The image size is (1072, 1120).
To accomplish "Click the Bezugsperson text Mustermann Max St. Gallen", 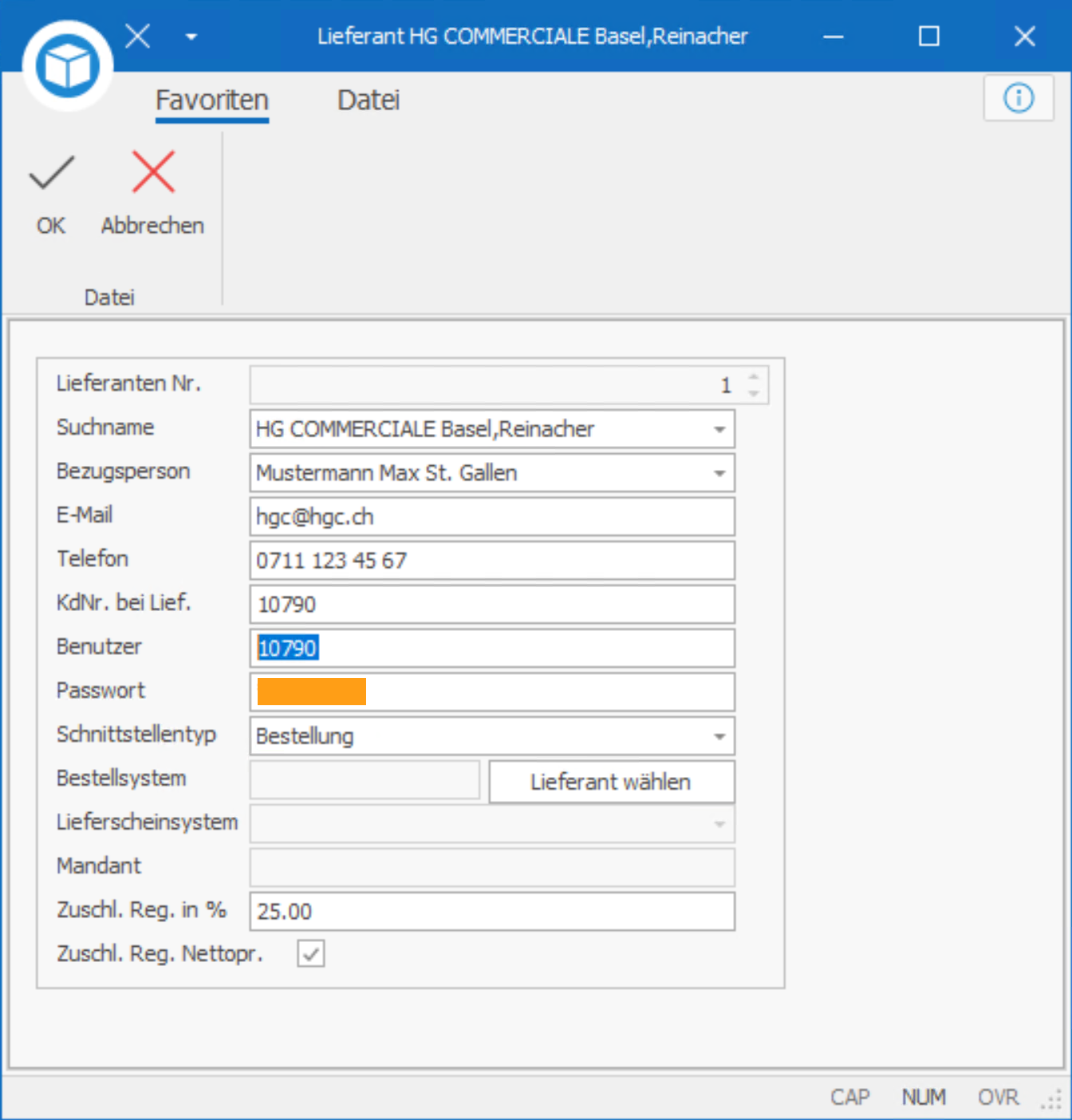I will click(386, 473).
